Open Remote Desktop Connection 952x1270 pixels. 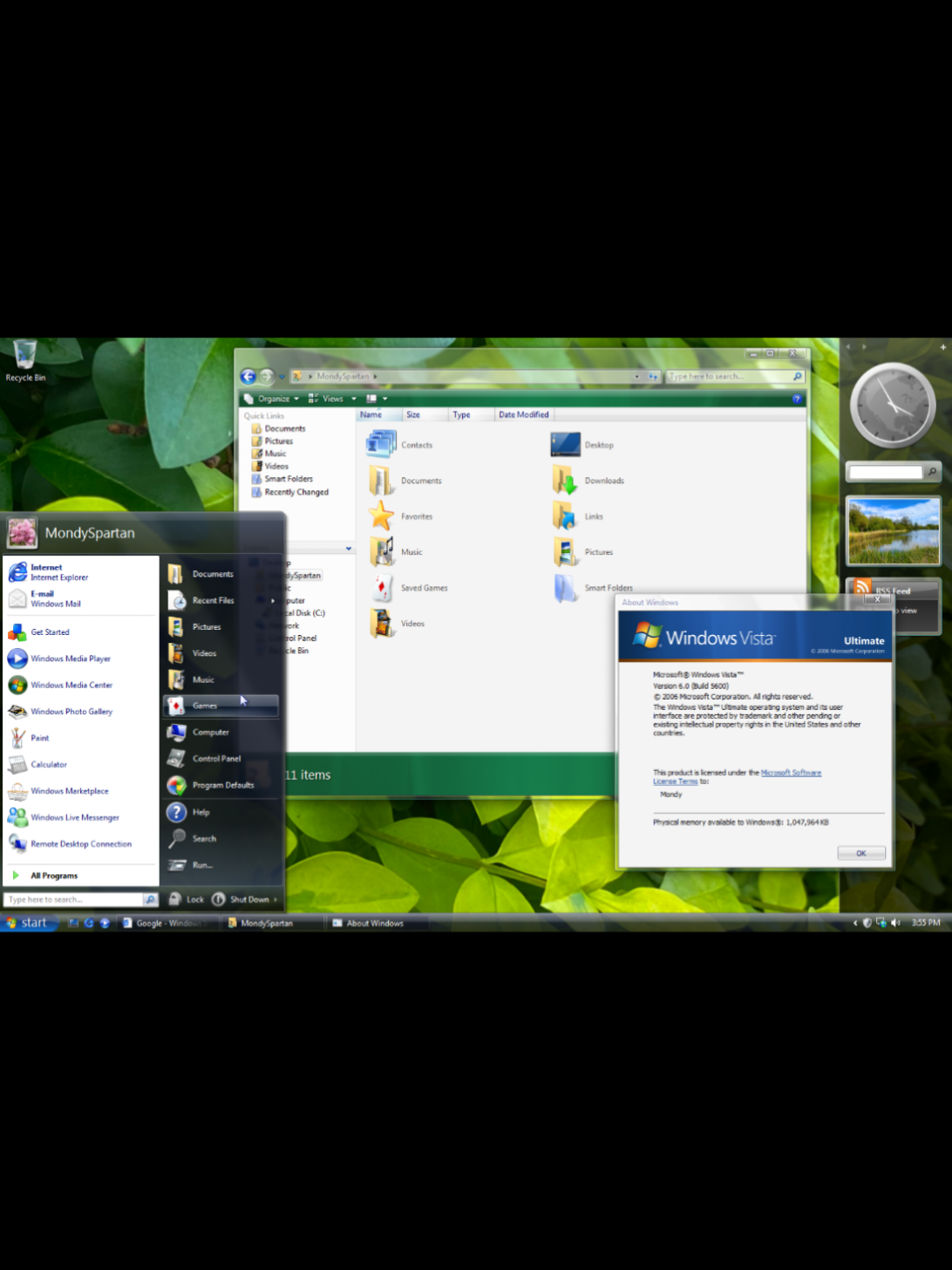point(81,843)
